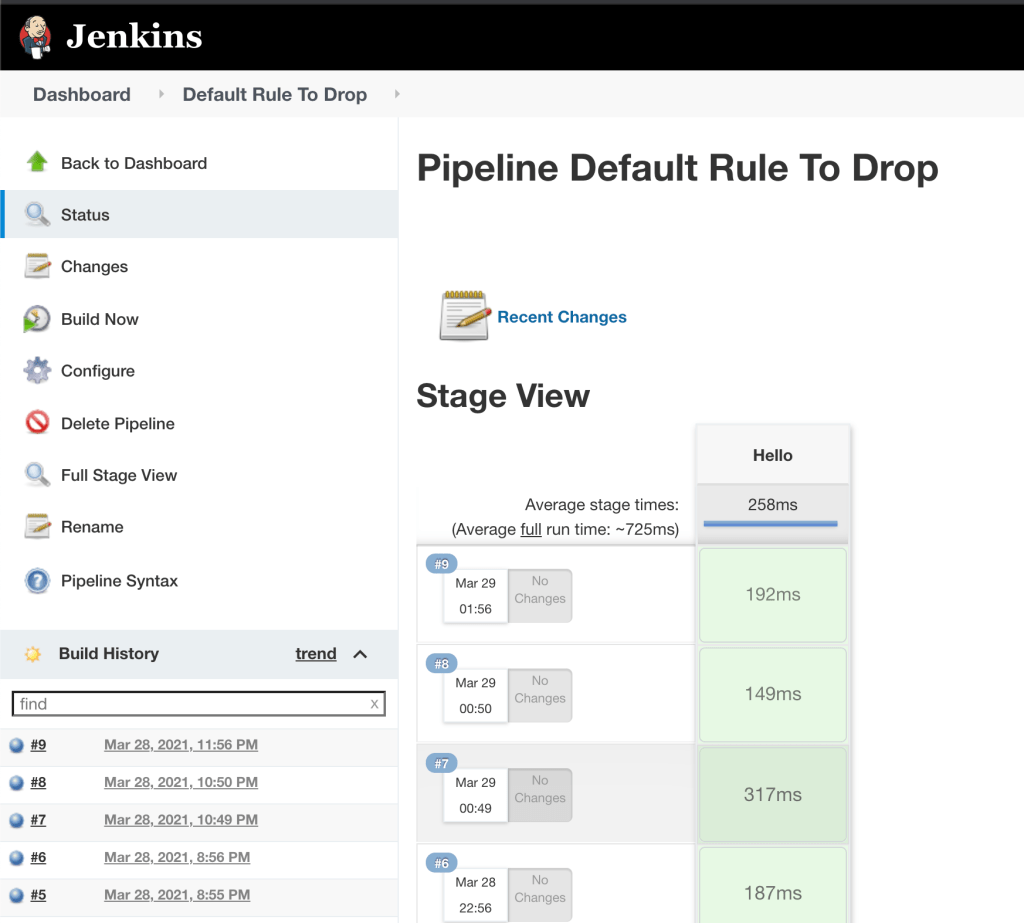Open the Default Rule To Drop breadcrumb arrow
This screenshot has height=923, width=1024.
pyautogui.click(x=397, y=94)
